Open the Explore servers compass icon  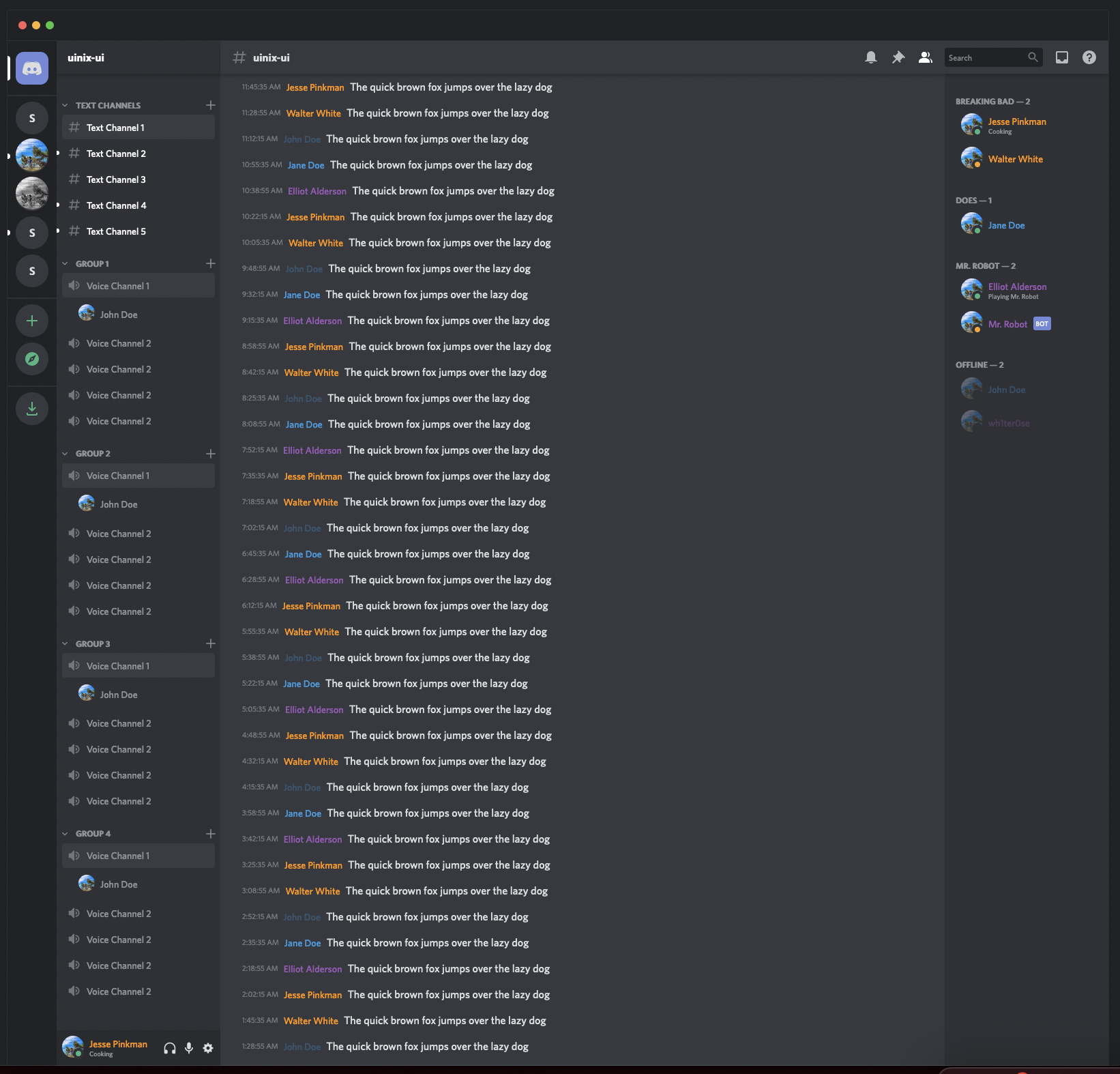[x=32, y=359]
